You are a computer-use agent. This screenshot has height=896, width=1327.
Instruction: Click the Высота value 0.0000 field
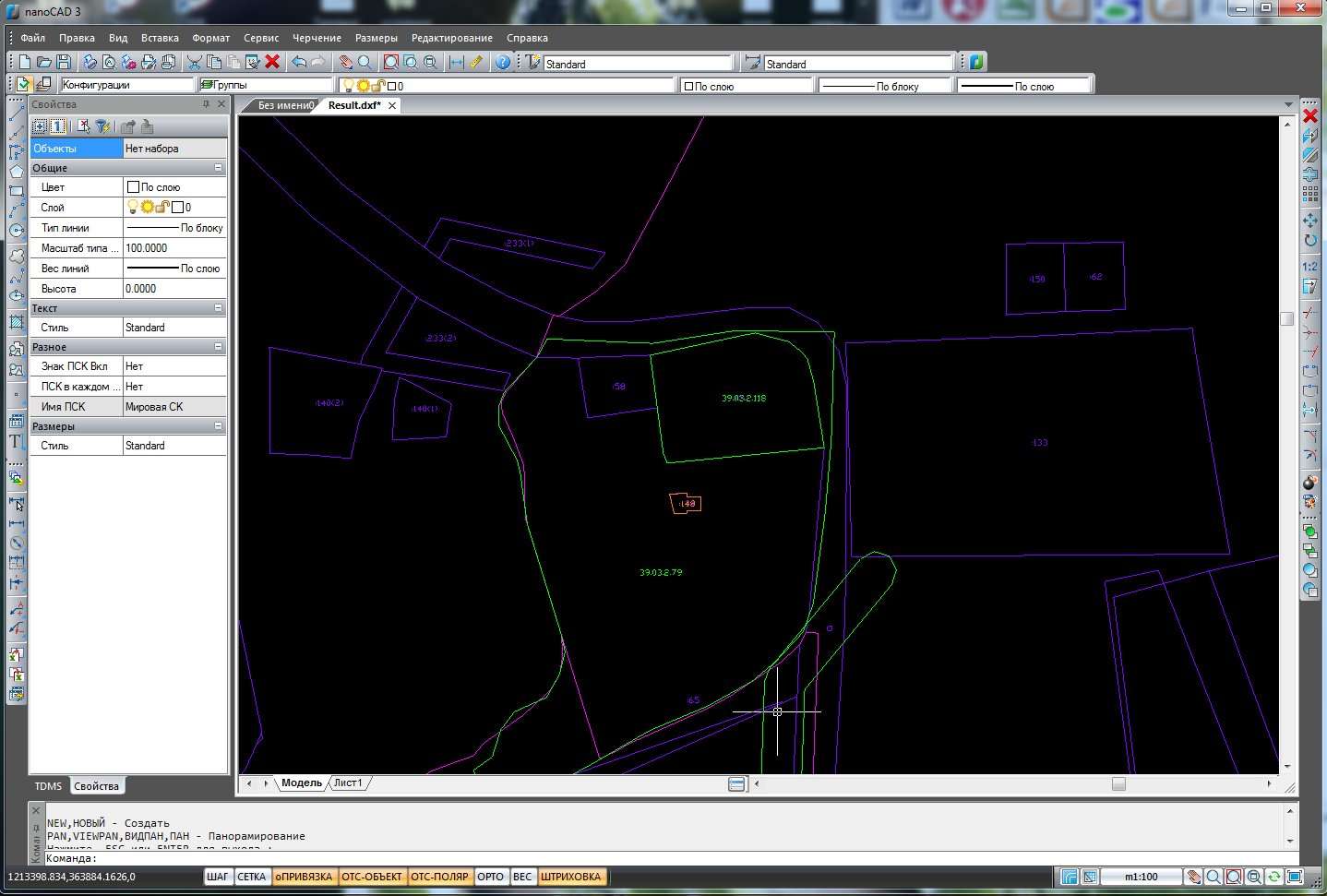[175, 289]
